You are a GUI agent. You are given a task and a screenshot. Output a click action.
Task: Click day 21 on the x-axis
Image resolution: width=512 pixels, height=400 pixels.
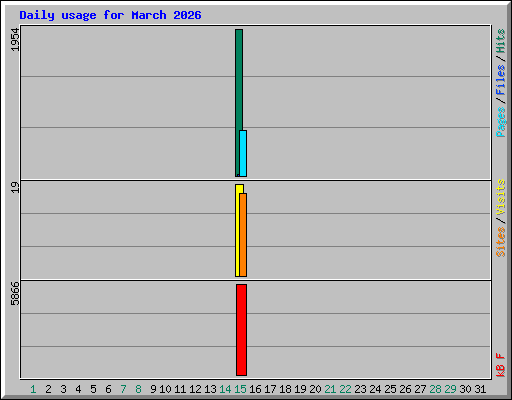(330, 389)
